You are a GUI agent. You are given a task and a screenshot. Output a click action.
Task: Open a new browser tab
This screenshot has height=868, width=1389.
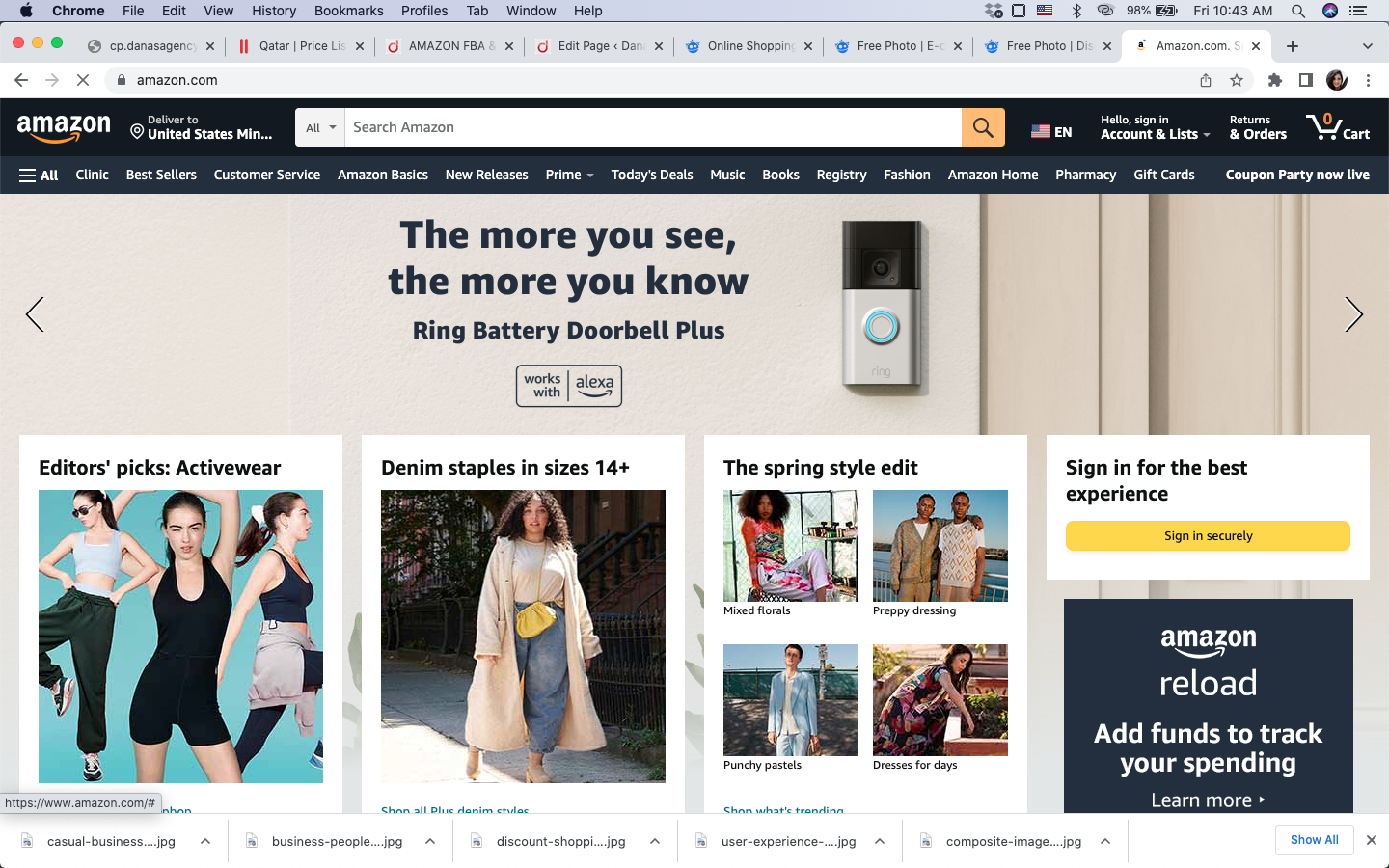(1293, 45)
